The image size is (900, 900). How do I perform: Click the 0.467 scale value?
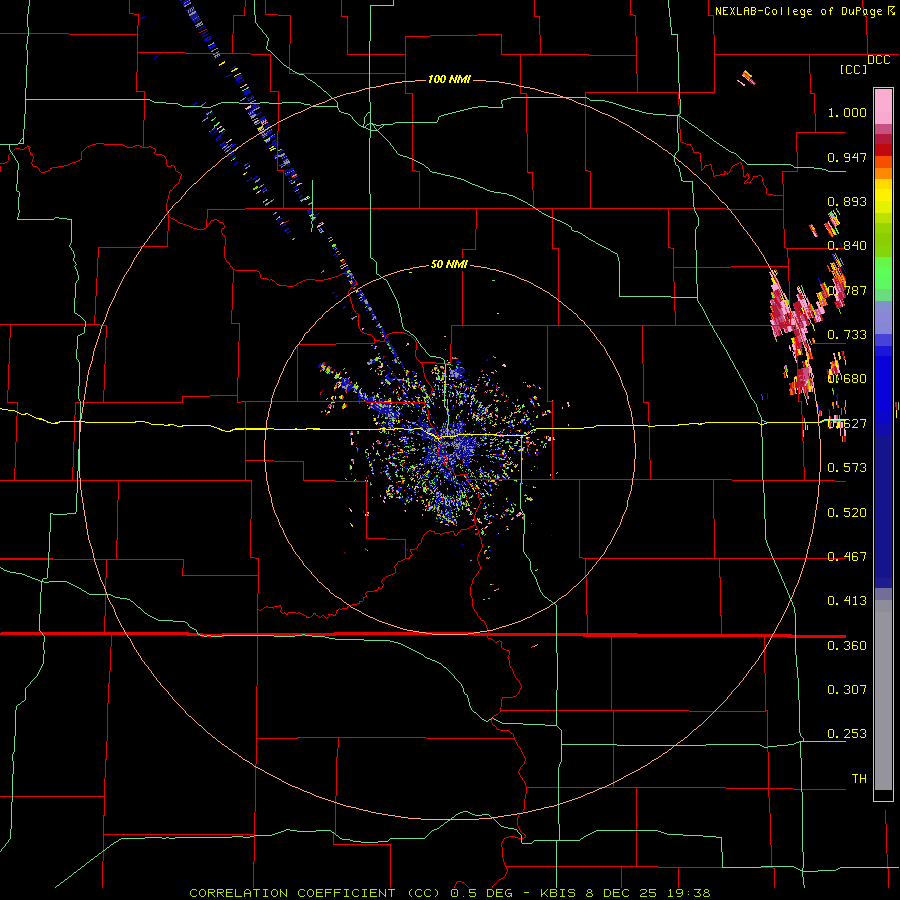pyautogui.click(x=847, y=557)
